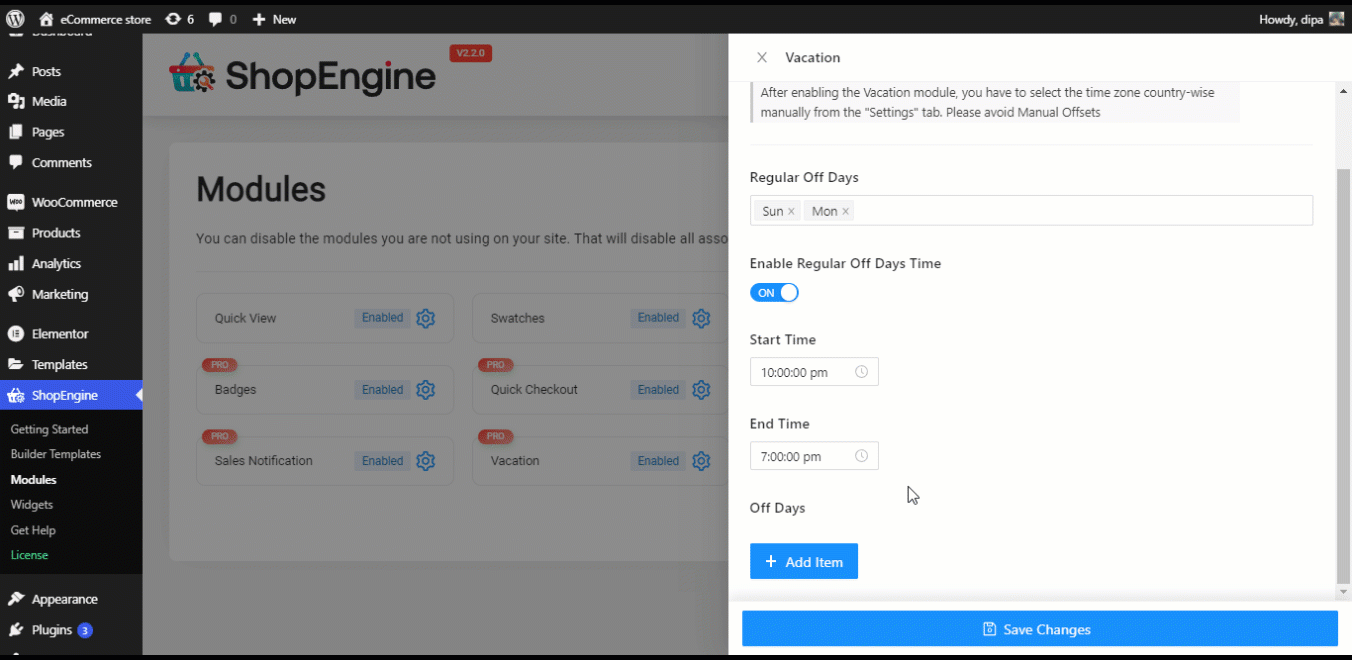This screenshot has height=660, width=1352.
Task: Toggle Vacation Enabled status
Action: pos(658,461)
